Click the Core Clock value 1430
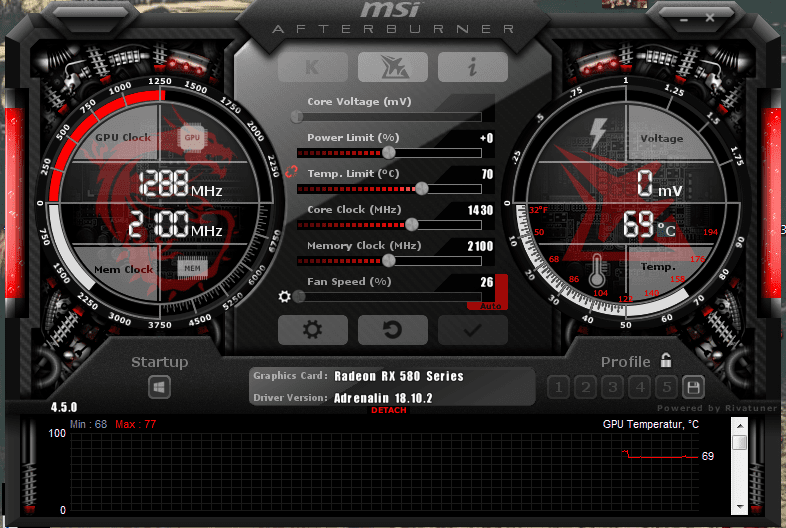This screenshot has width=786, height=528. (480, 210)
